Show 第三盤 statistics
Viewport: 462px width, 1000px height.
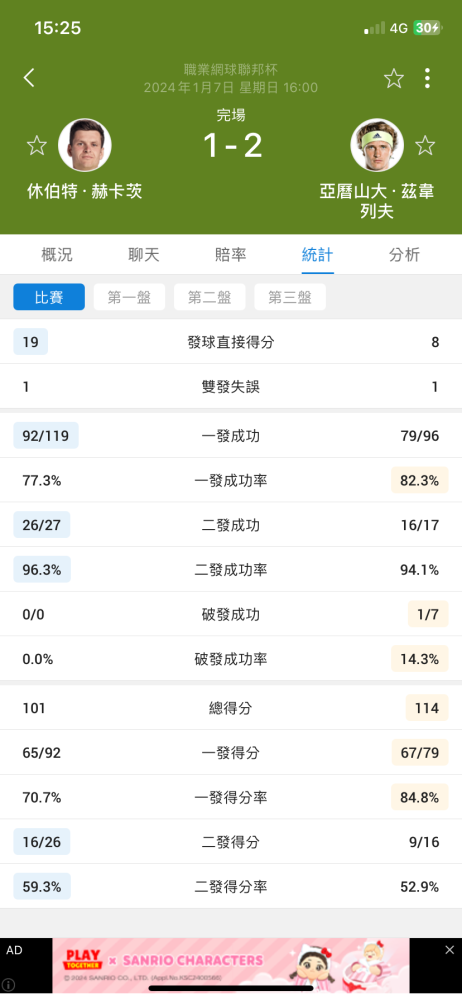point(290,297)
